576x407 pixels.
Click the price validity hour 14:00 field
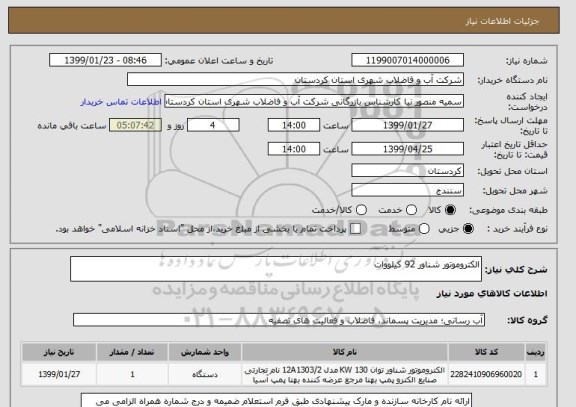click(294, 149)
